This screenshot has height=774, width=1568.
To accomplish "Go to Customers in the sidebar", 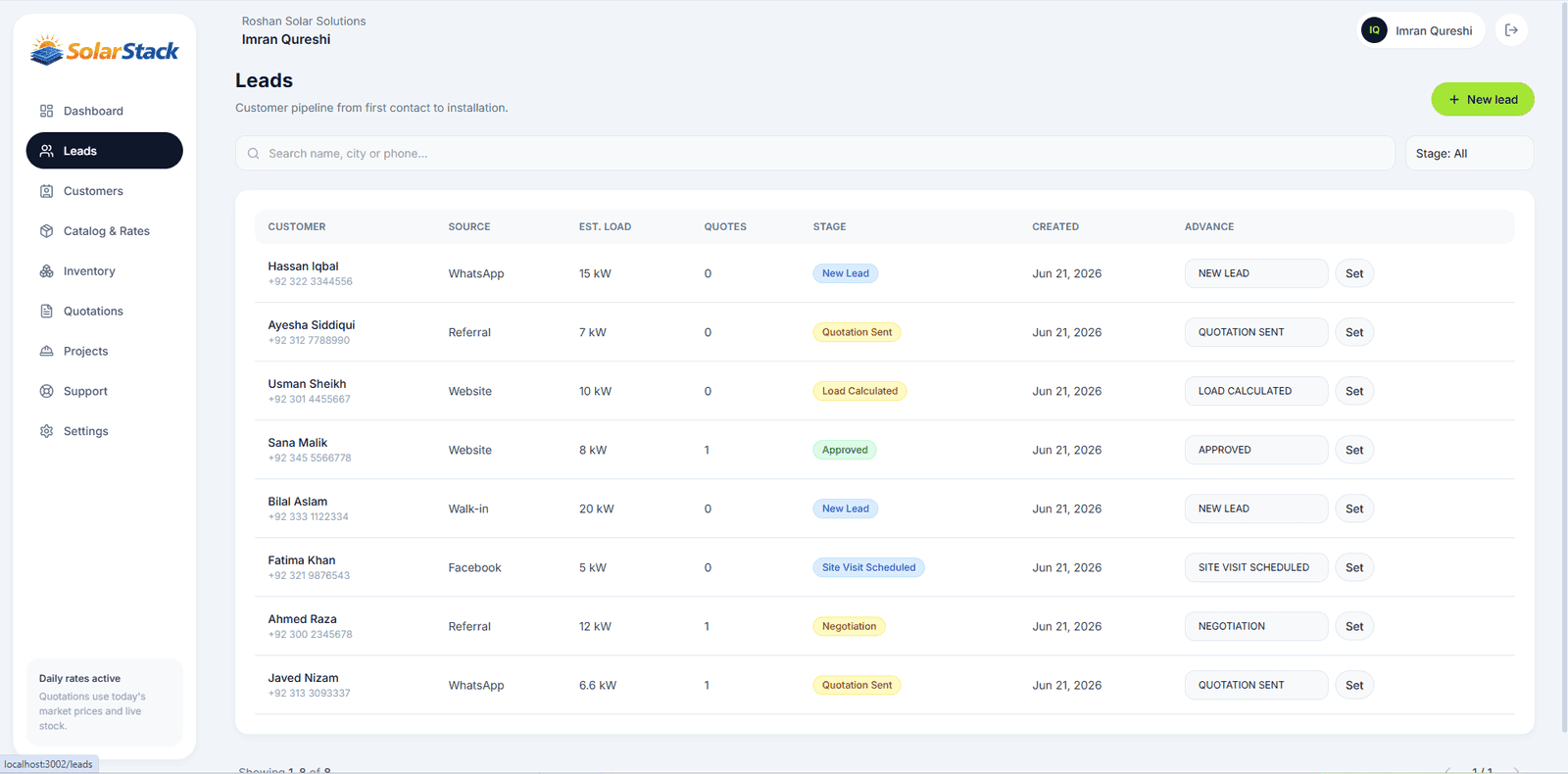I will point(104,191).
